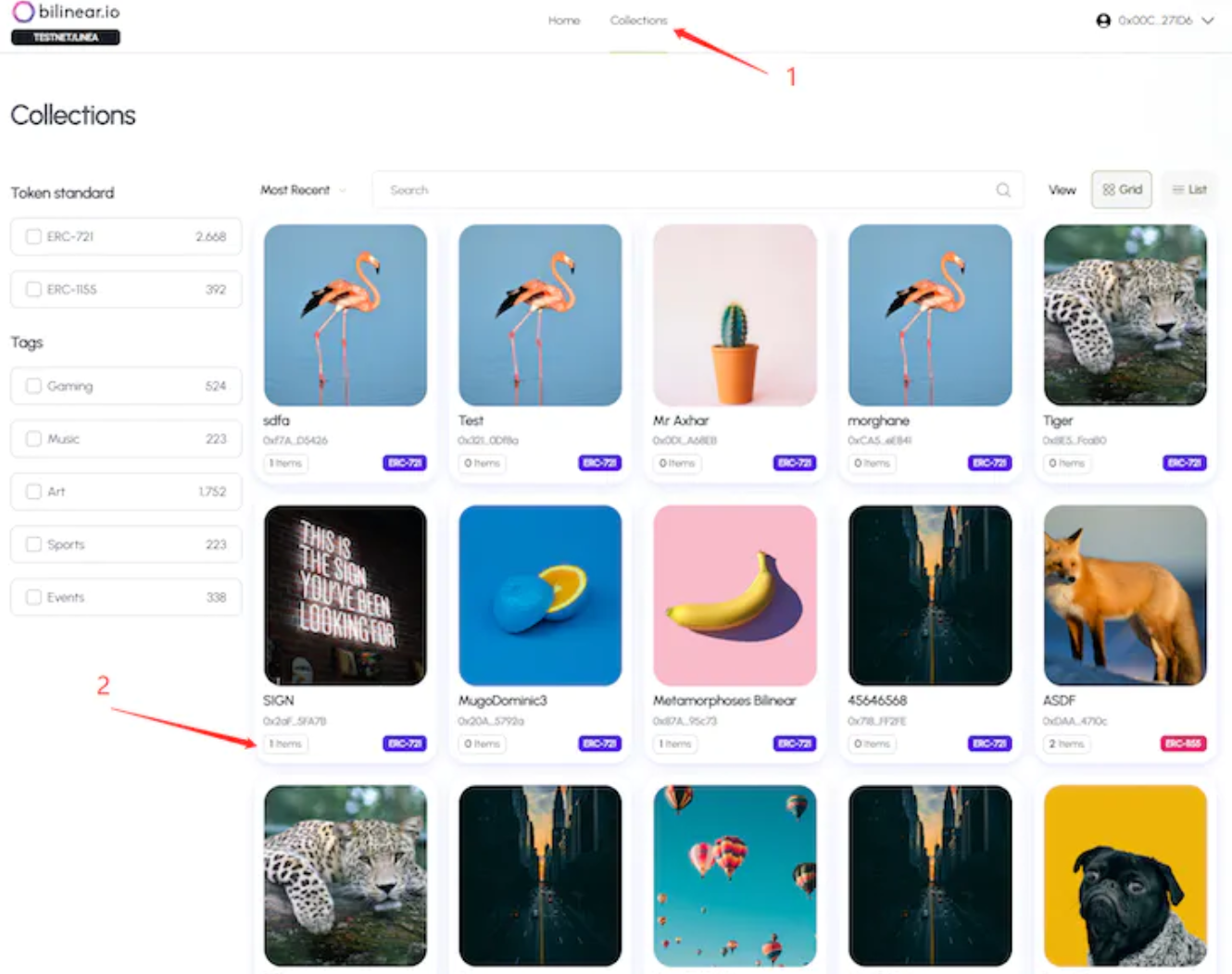Open the morghane flamingo thumbnail

coord(930,315)
